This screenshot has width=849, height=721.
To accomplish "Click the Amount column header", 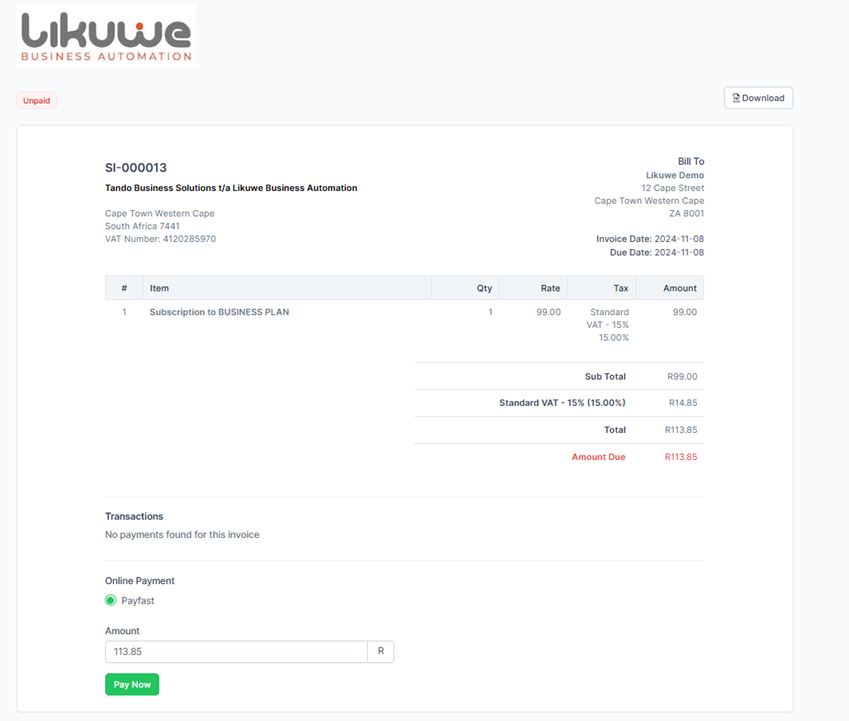I will (680, 288).
